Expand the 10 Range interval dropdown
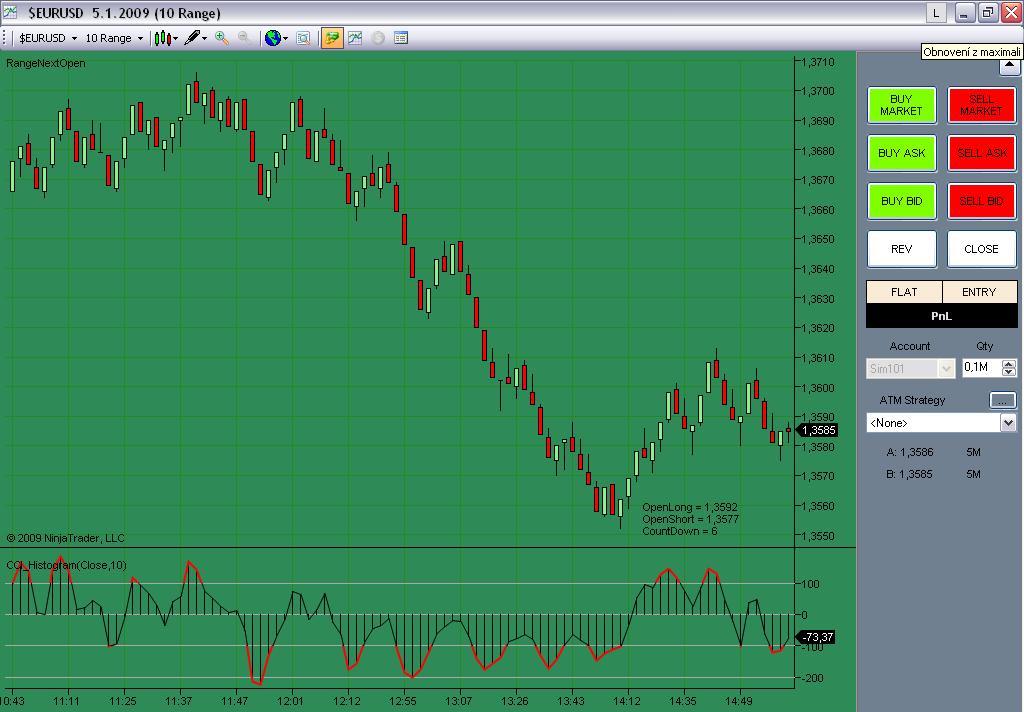 coord(114,38)
